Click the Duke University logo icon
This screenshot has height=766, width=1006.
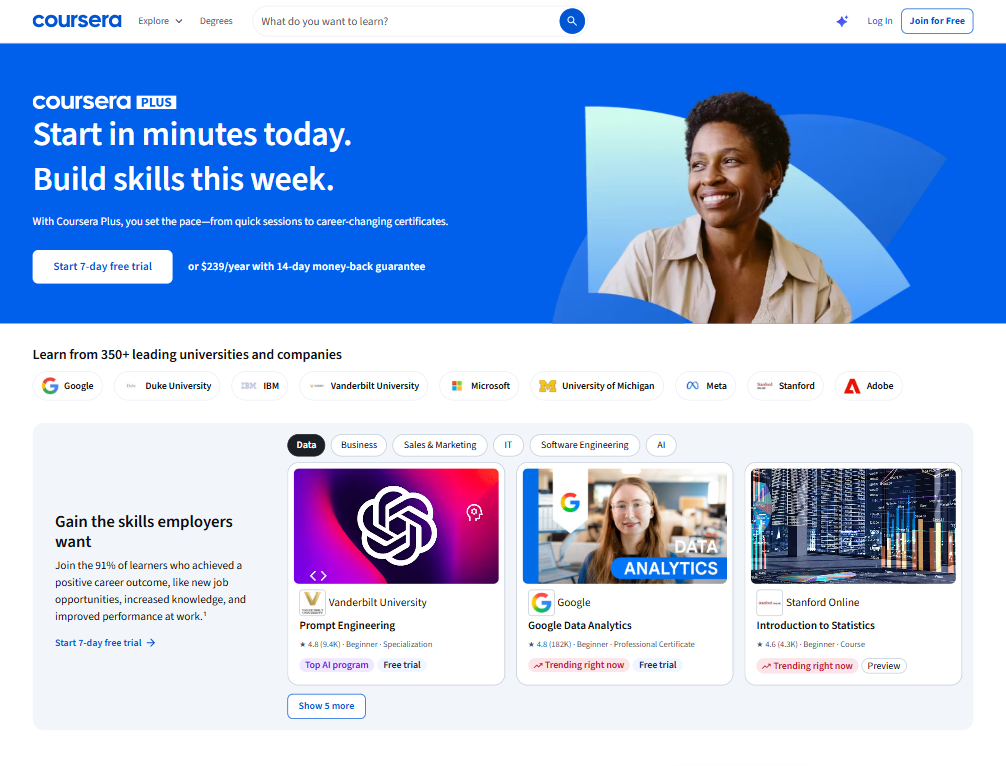[x=131, y=386]
